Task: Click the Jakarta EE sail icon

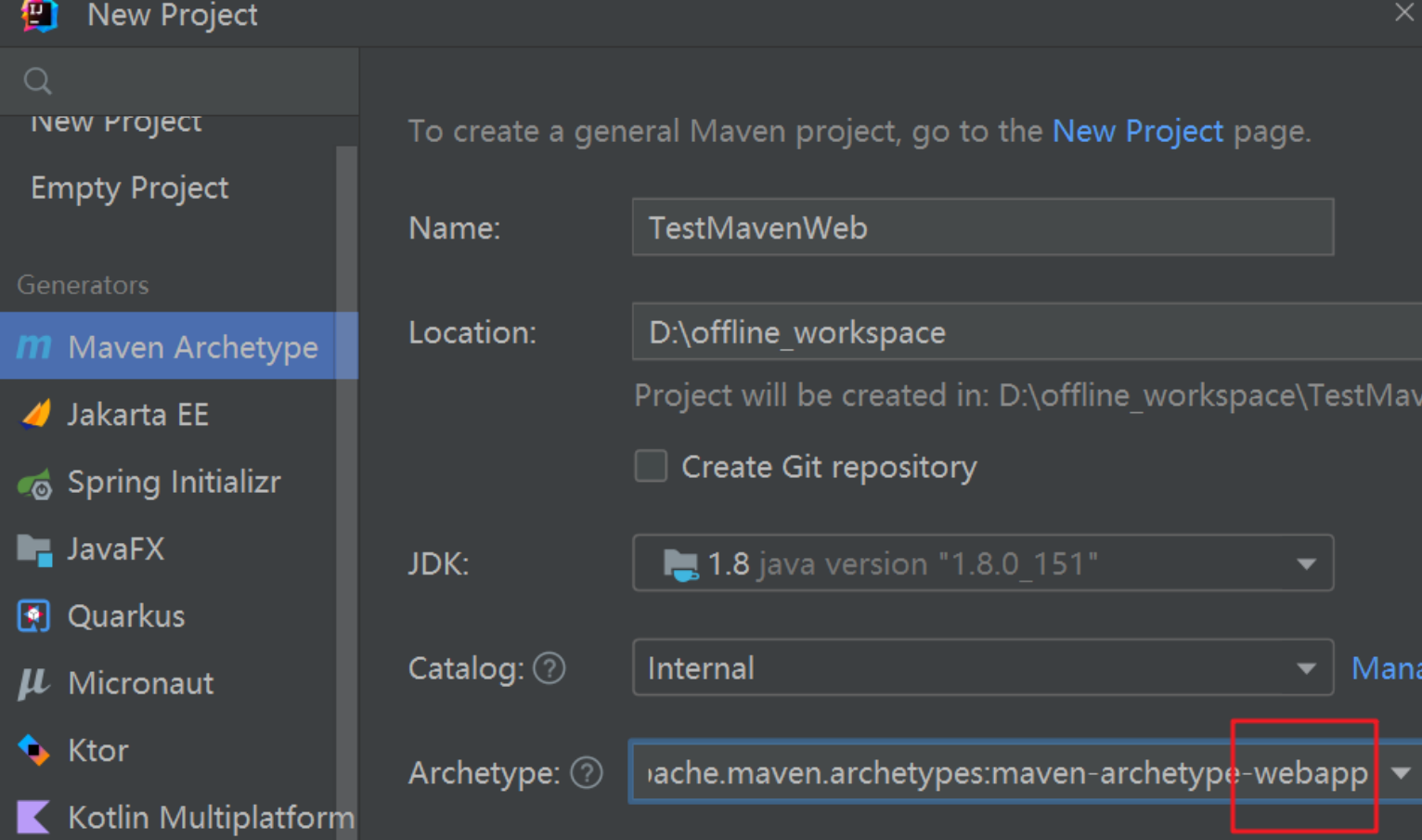Action: pos(35,414)
